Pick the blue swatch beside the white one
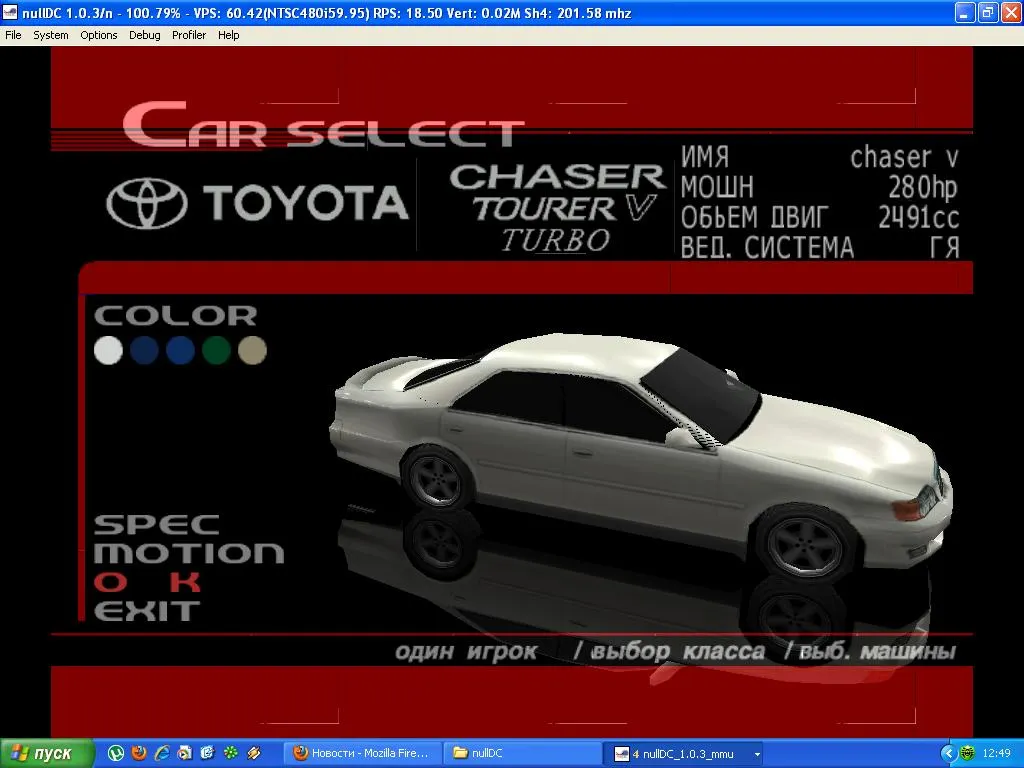Image resolution: width=1024 pixels, height=768 pixels. tap(144, 350)
